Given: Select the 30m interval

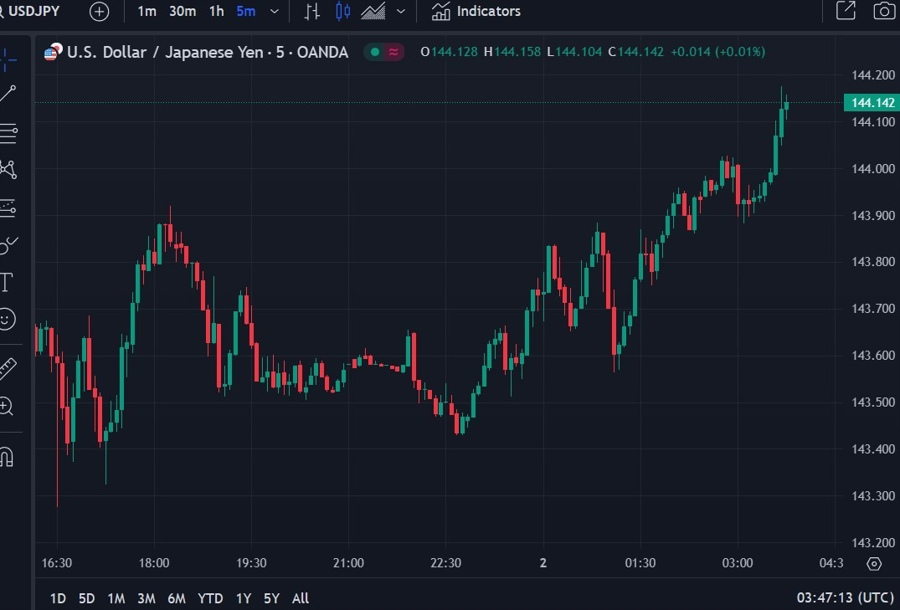Looking at the screenshot, I should [x=183, y=11].
